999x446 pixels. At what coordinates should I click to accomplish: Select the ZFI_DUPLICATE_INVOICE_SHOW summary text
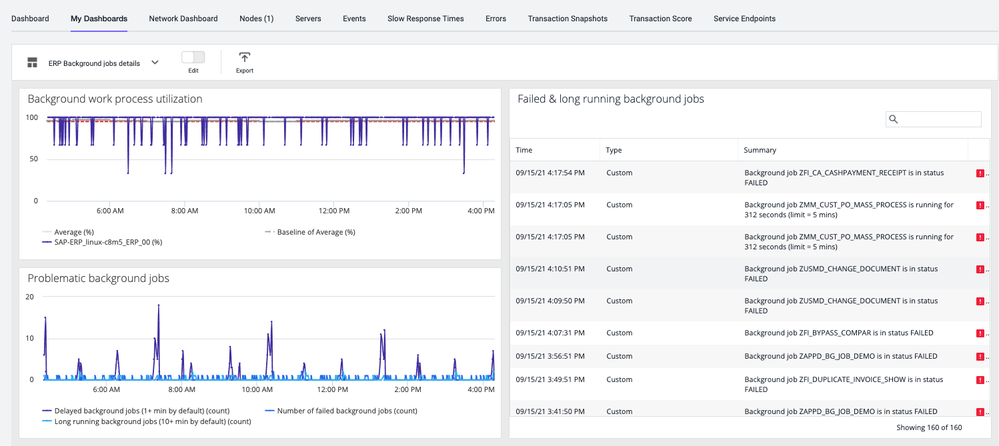(x=844, y=384)
